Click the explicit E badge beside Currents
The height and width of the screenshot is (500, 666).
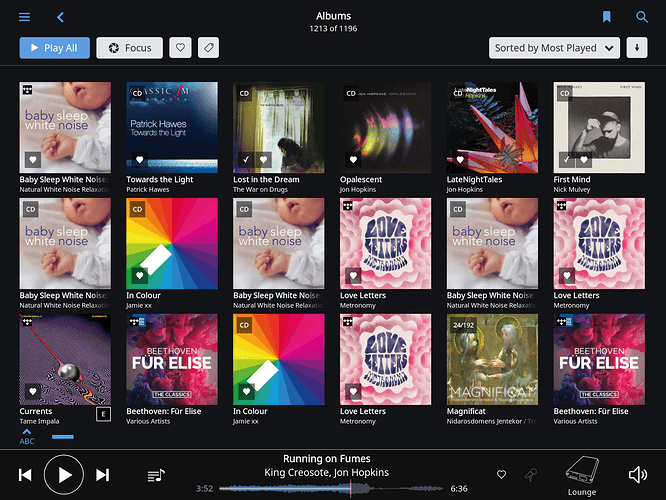pyautogui.click(x=103, y=414)
